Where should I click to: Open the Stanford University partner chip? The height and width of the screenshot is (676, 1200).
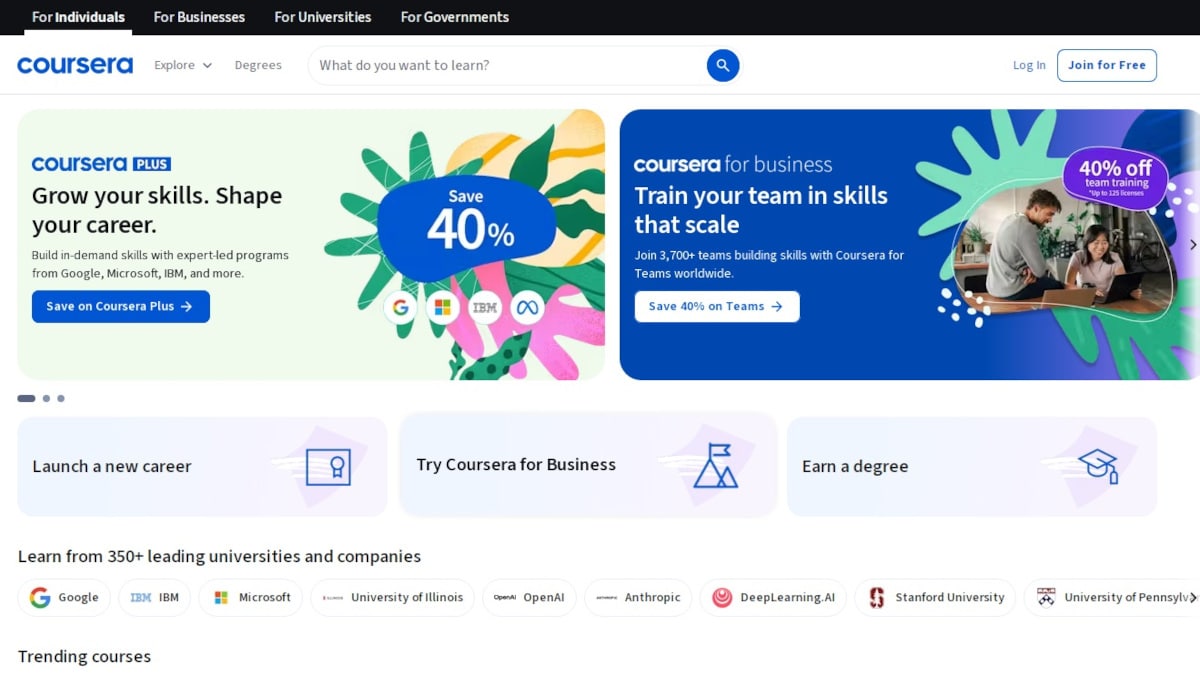tap(935, 597)
